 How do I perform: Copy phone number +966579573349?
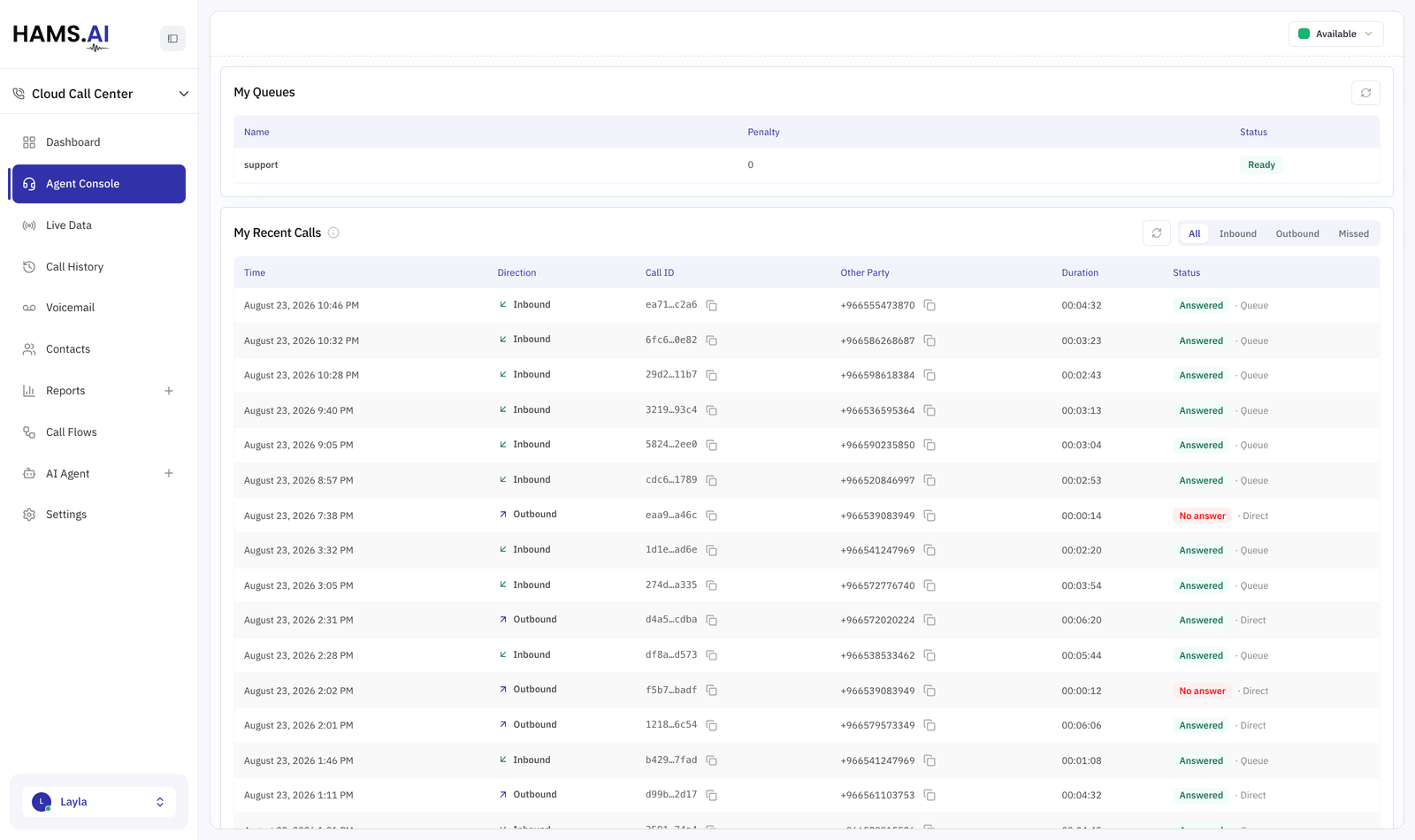pyautogui.click(x=929, y=725)
